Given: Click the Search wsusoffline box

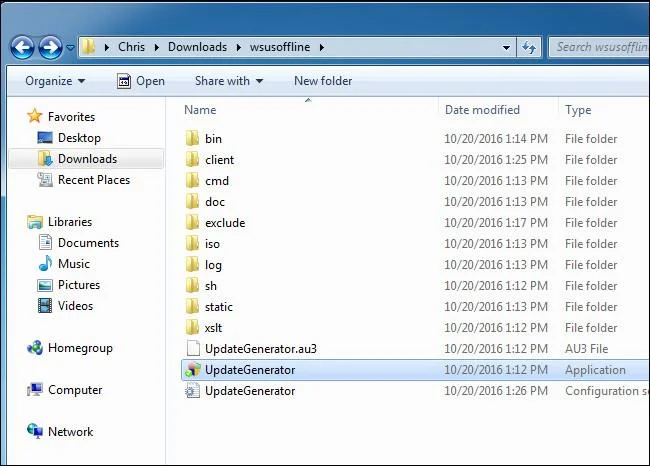Looking at the screenshot, I should click(x=599, y=47).
